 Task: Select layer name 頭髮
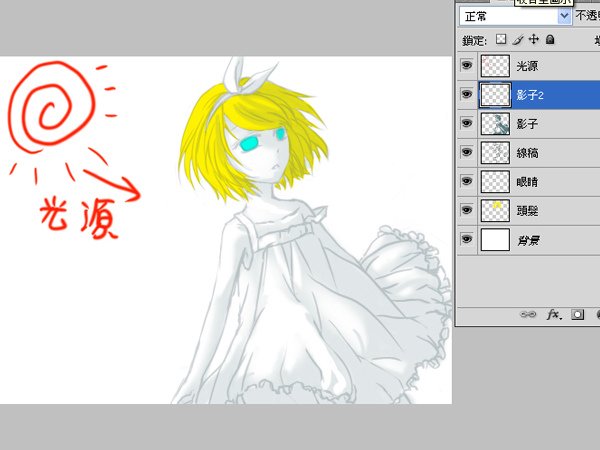coord(527,210)
